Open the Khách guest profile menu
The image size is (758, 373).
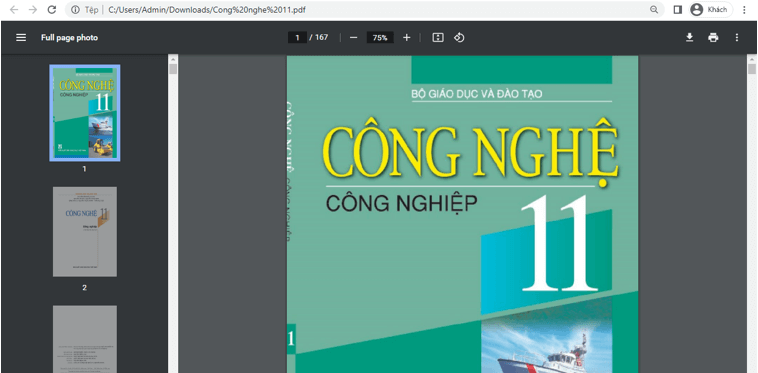pos(710,10)
